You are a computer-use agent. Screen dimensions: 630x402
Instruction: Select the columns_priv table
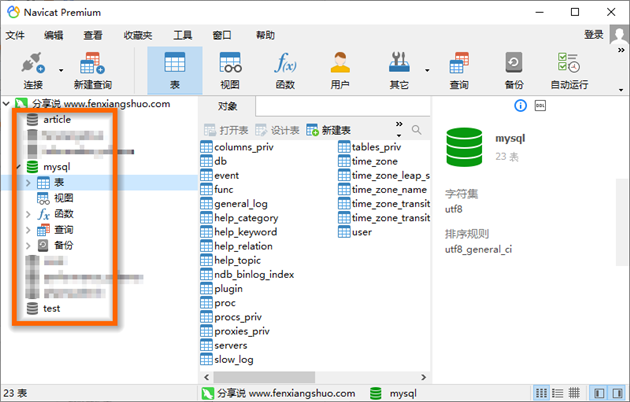[237, 147]
